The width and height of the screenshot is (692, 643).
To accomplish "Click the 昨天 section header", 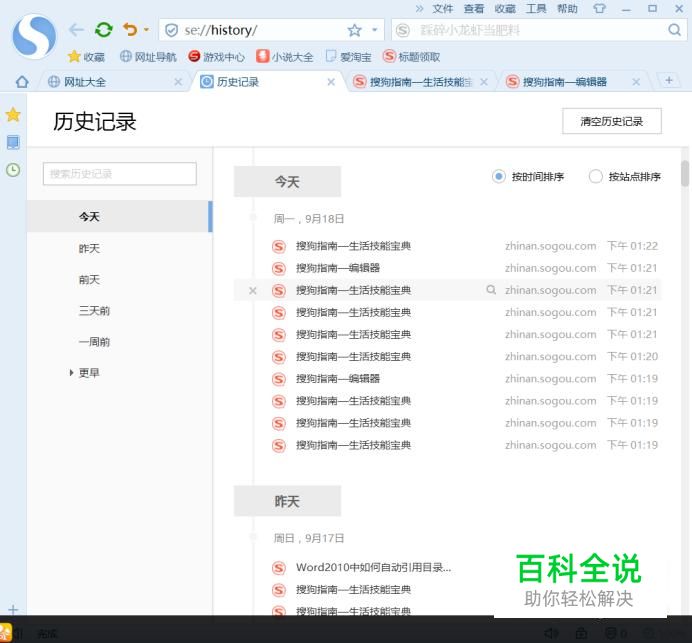I will [x=287, y=501].
